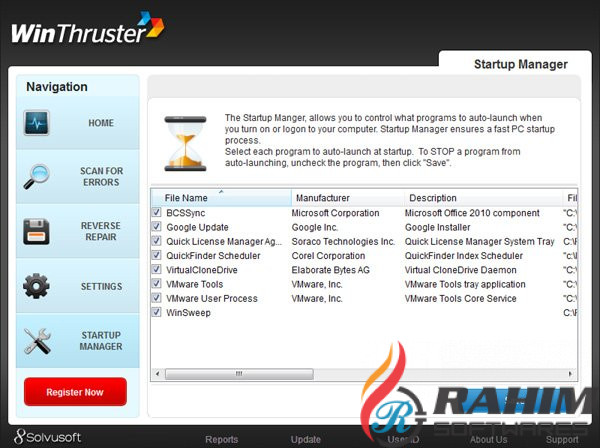
Task: Select the VirtualCloneDrive file name
Action: click(202, 270)
